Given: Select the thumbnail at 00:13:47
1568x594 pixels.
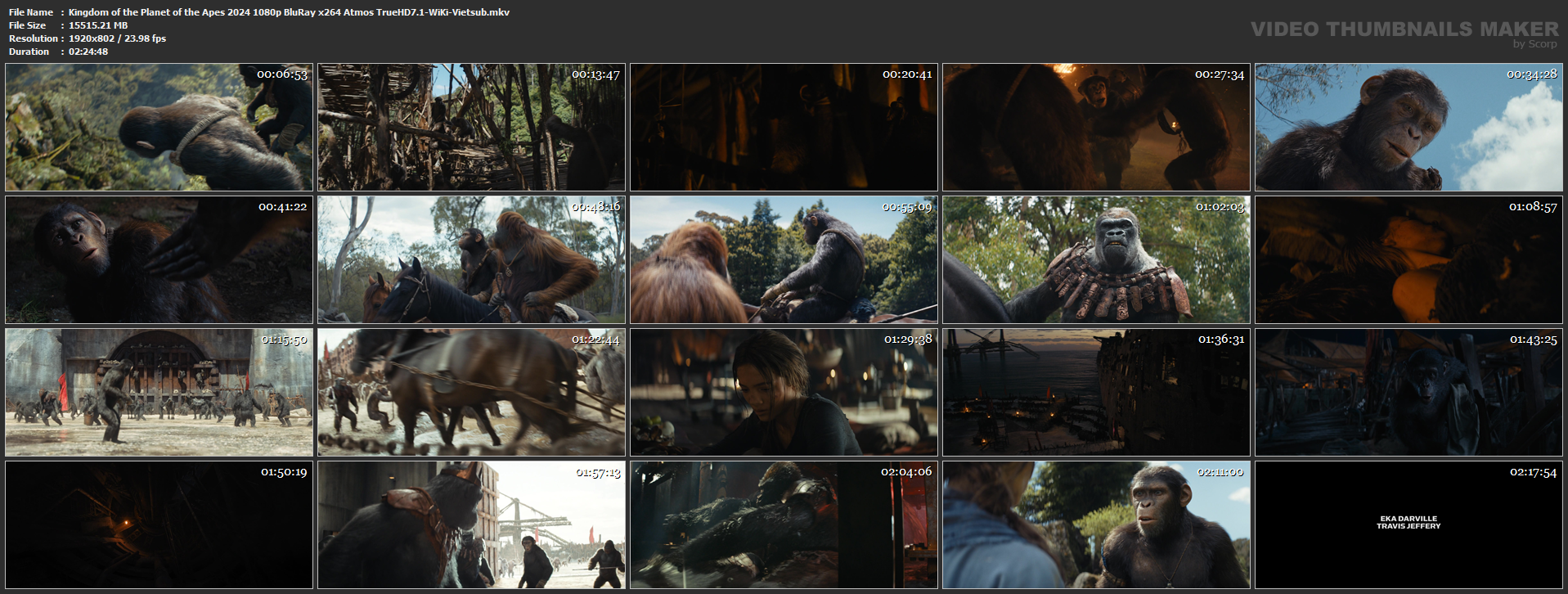Looking at the screenshot, I should (x=472, y=128).
